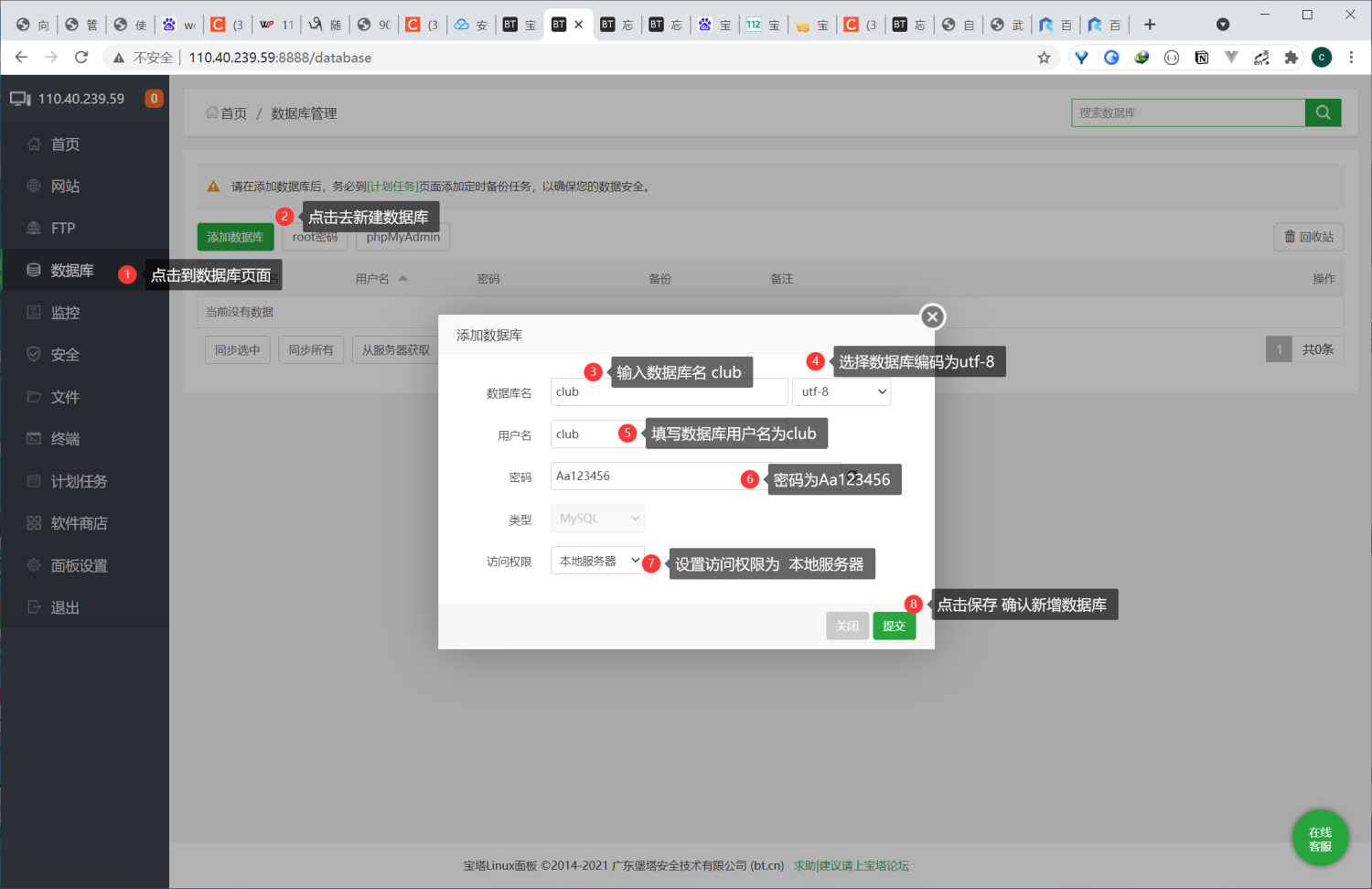Go to FTP in the sidebar
The height and width of the screenshot is (889, 1372).
coord(63,229)
